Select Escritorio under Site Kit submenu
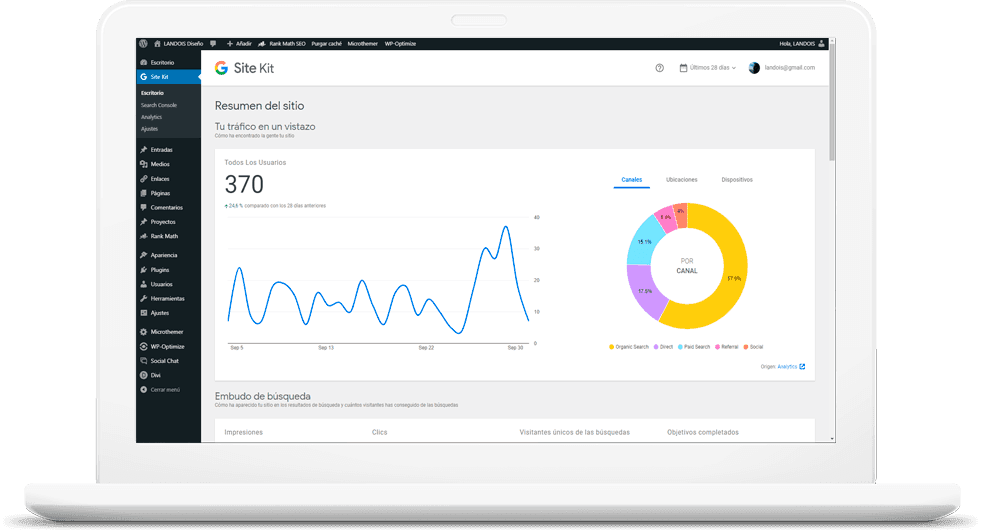The image size is (981, 532). pos(152,93)
